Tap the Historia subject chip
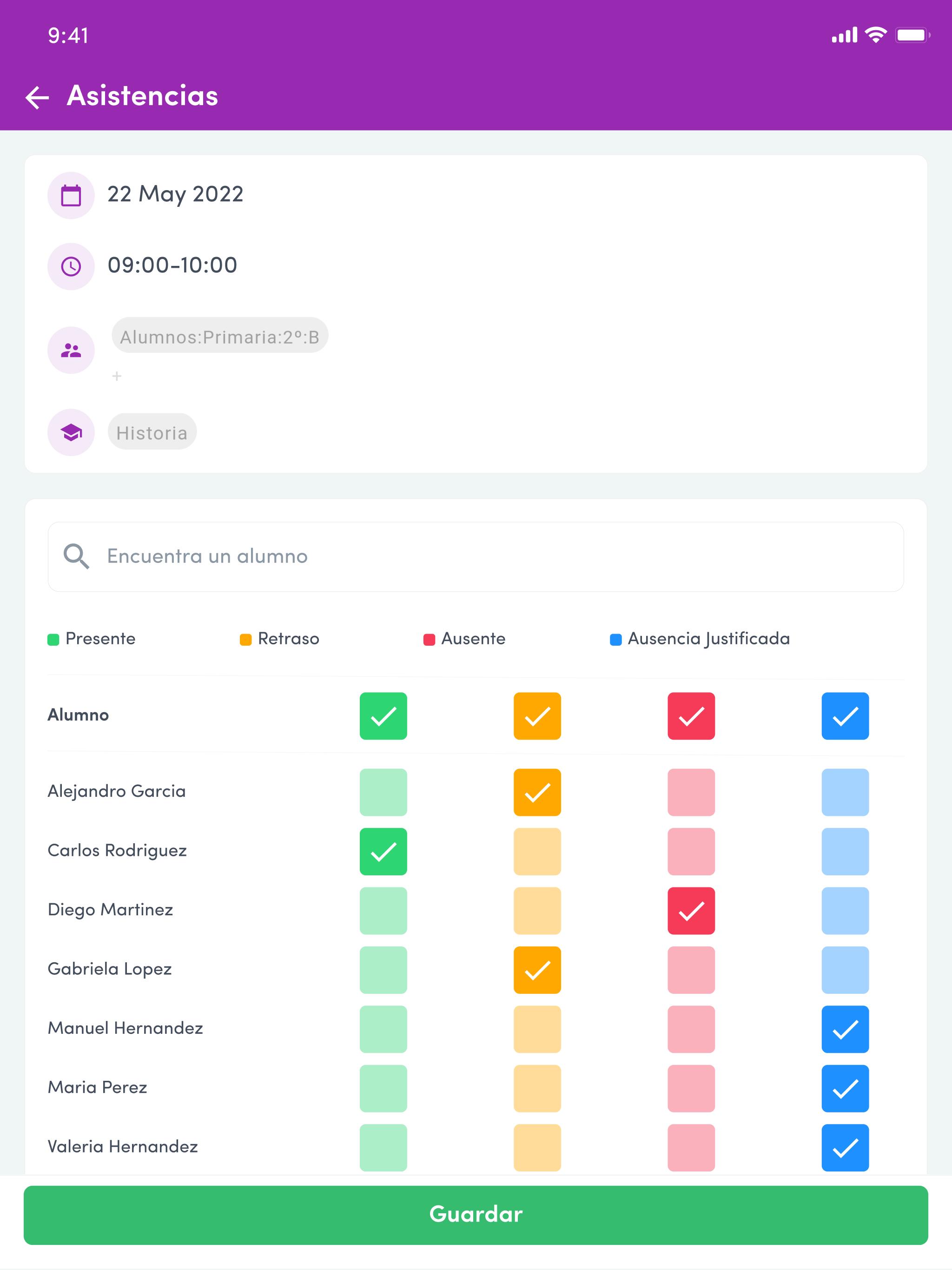Screen dimensions: 952x1270 tap(152, 432)
